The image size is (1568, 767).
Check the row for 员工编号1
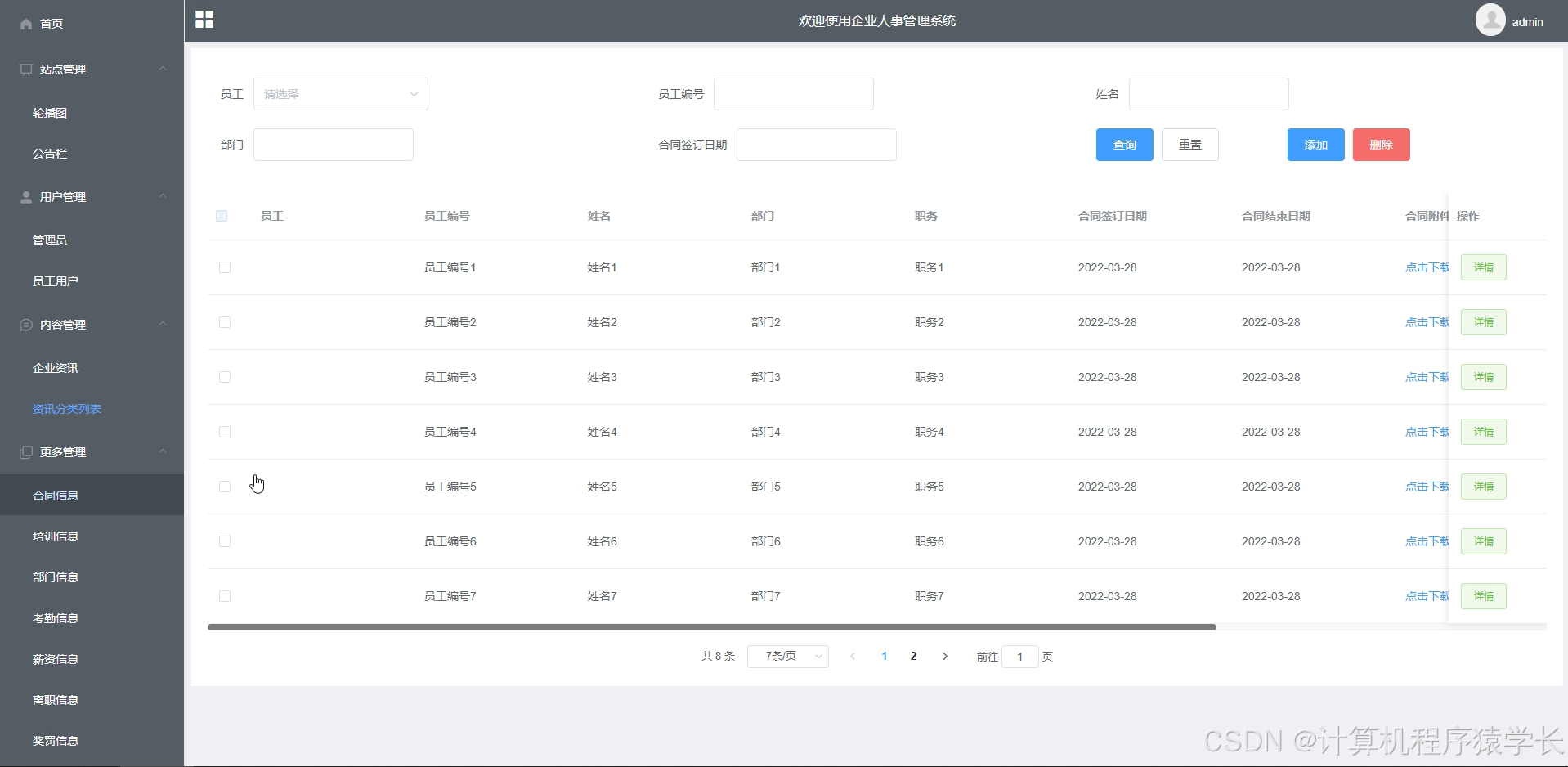click(x=225, y=267)
